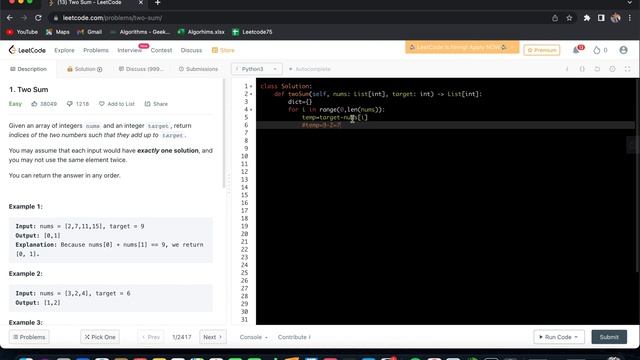Click the browser share icon

pos(555,18)
